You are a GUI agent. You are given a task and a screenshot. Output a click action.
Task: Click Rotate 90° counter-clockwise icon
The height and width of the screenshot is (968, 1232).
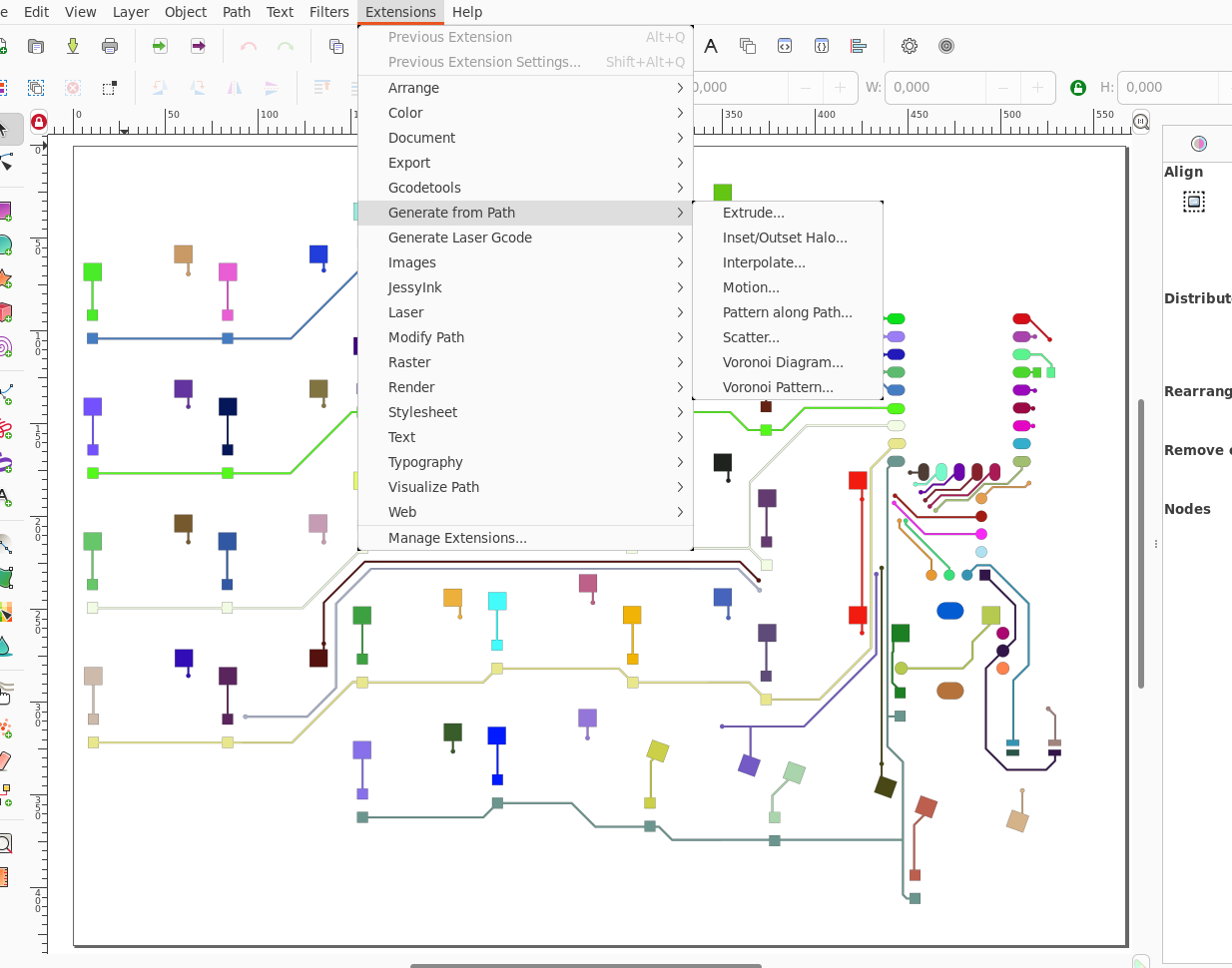[160, 88]
